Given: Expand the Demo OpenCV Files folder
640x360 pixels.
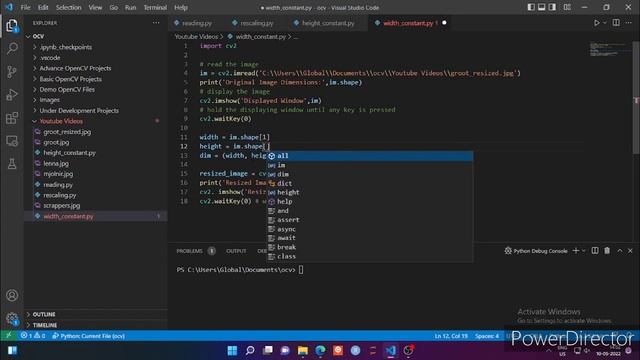Looking at the screenshot, I should pyautogui.click(x=67, y=90).
